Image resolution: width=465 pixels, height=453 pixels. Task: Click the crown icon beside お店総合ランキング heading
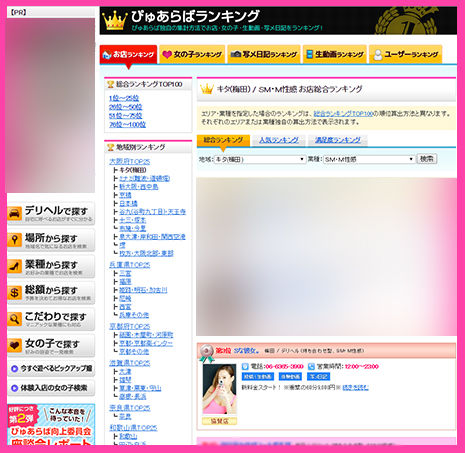pos(207,89)
